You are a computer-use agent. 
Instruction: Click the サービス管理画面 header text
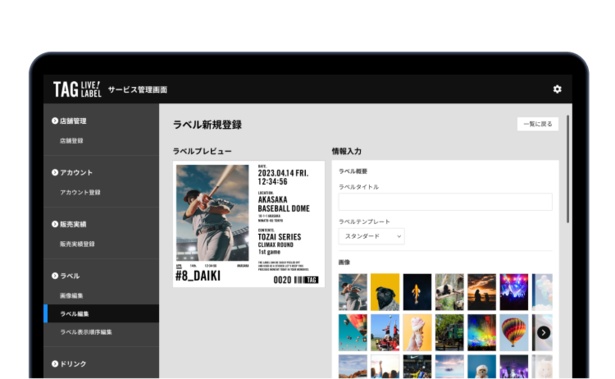point(138,90)
